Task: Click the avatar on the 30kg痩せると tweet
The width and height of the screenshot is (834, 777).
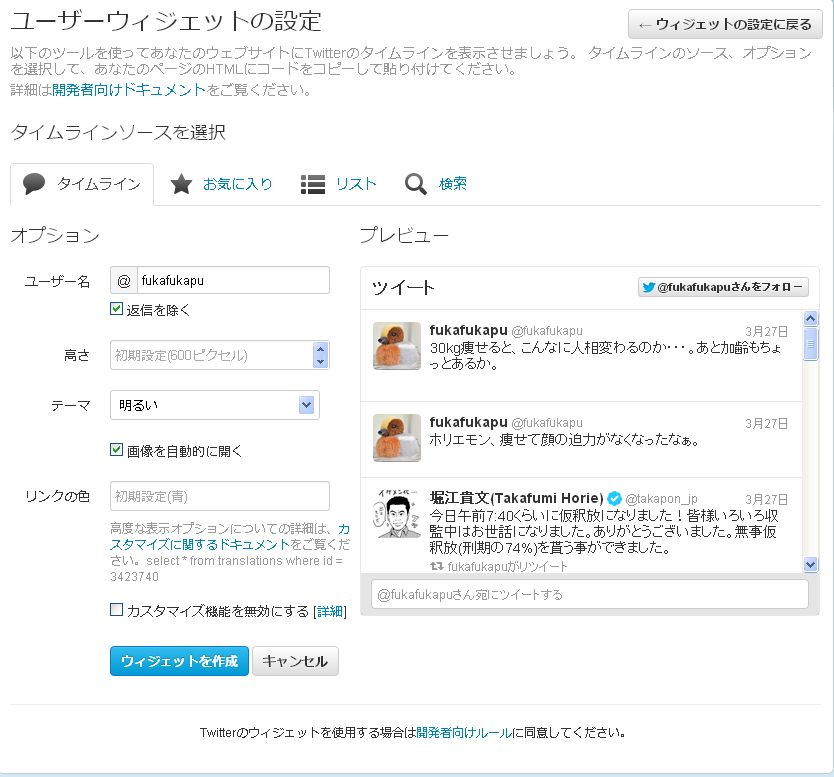Action: [x=397, y=346]
